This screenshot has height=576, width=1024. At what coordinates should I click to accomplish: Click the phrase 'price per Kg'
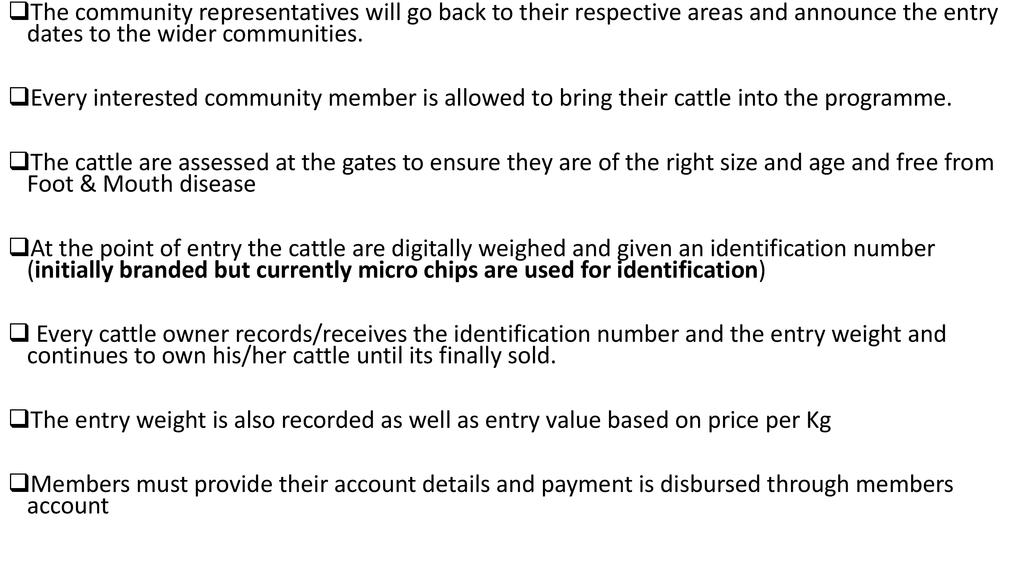click(x=769, y=420)
